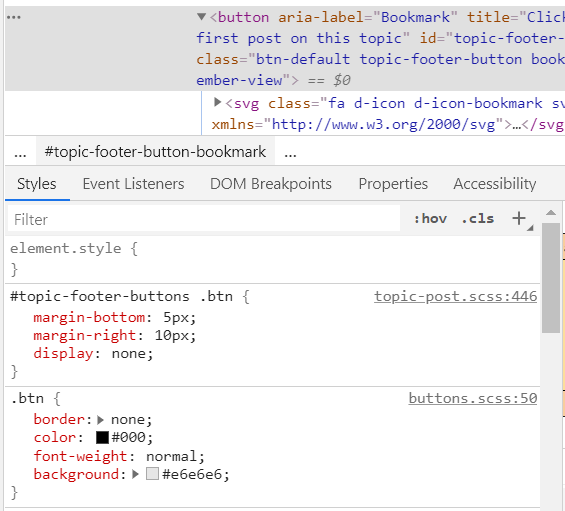Screen dimensions: 565x511
Task: Switch to DOM Breakpoints tab
Action: click(x=271, y=184)
